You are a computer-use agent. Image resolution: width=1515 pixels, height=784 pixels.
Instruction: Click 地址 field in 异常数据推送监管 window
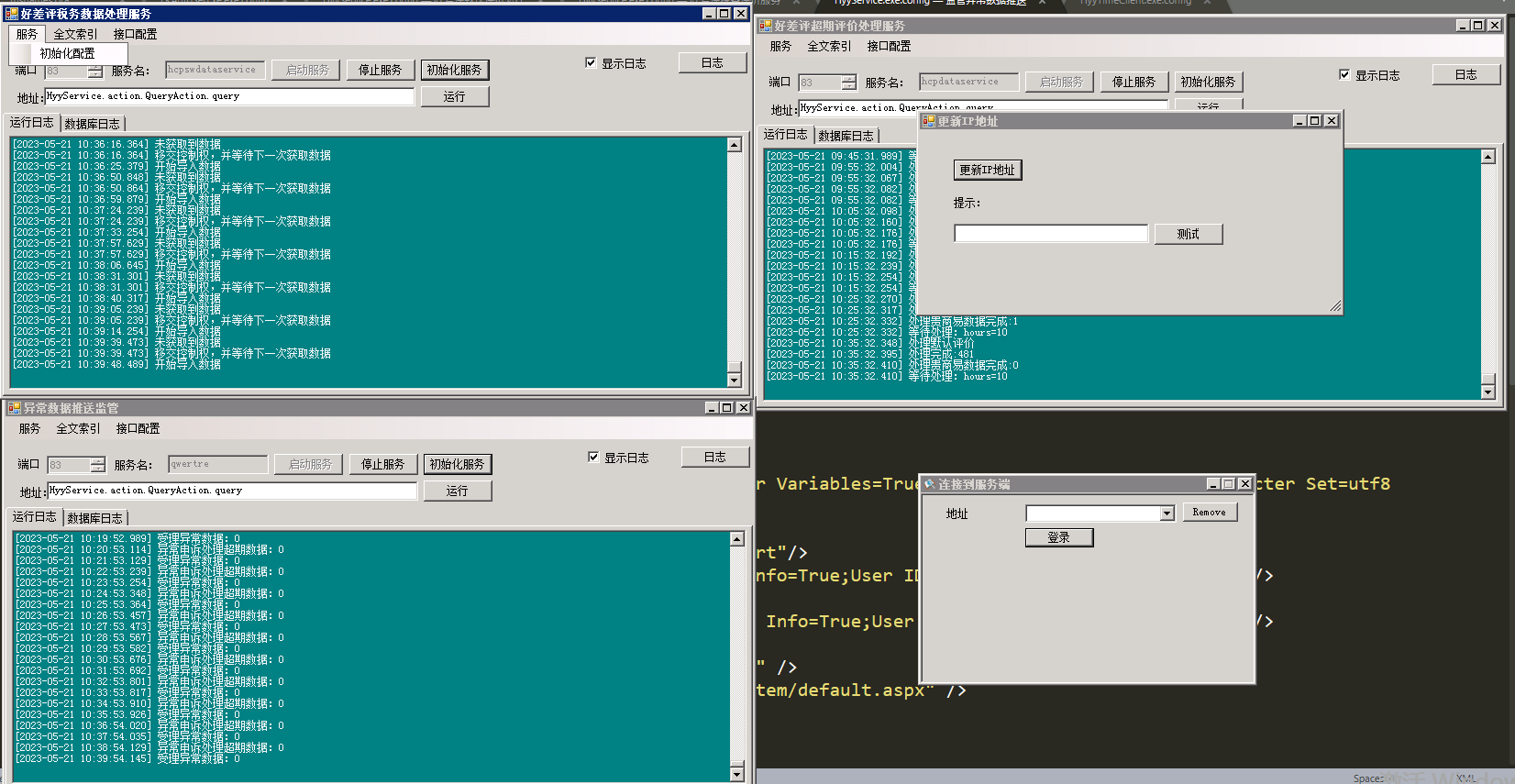pyautogui.click(x=233, y=491)
